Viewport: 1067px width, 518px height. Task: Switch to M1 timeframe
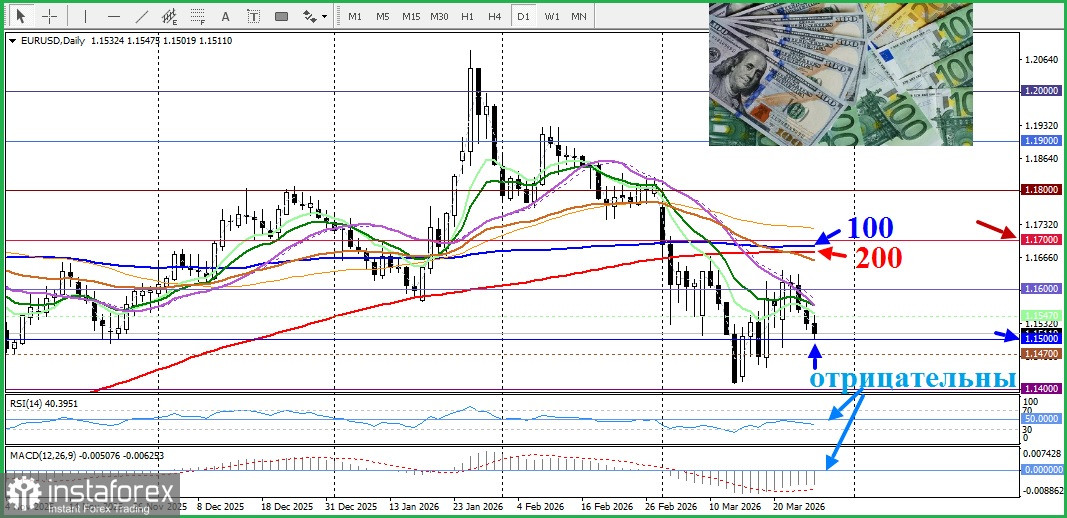[355, 16]
